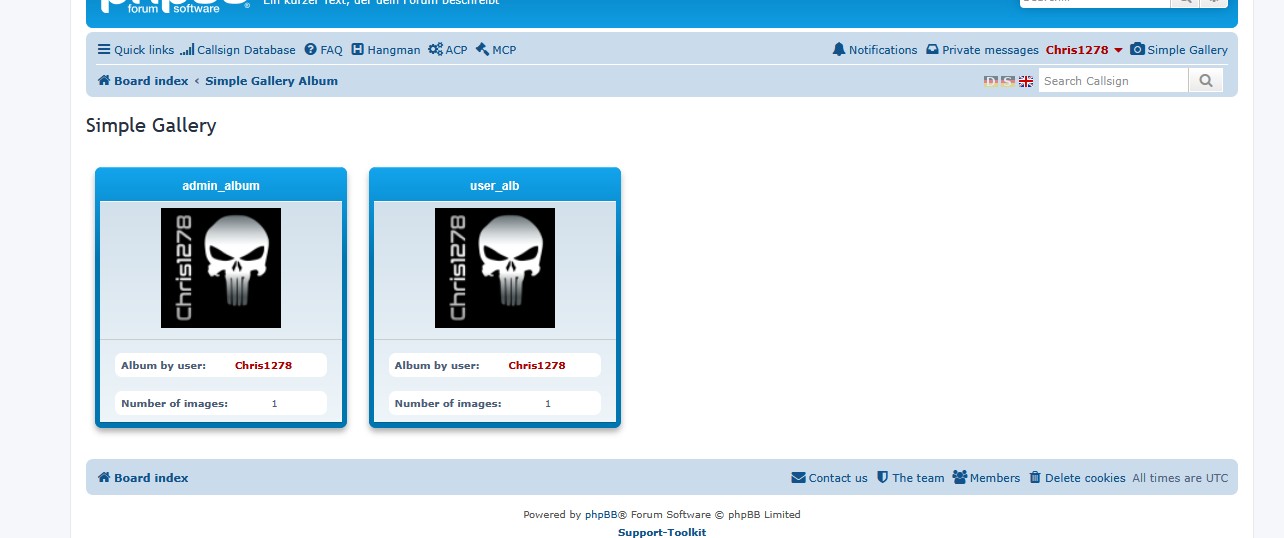Go to Board index in the breadcrumb
The width and height of the screenshot is (1284, 538).
(x=142, y=81)
